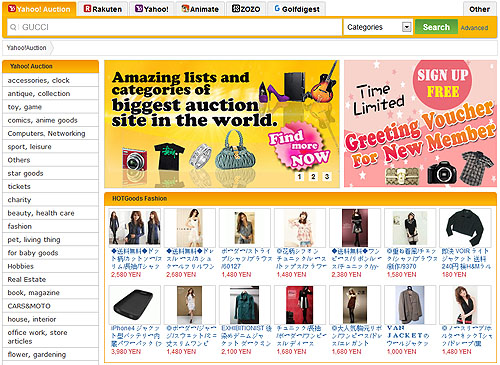Open the 2,580 YEN product thumbnail
This screenshot has height=365, width=500.
pos(135,228)
